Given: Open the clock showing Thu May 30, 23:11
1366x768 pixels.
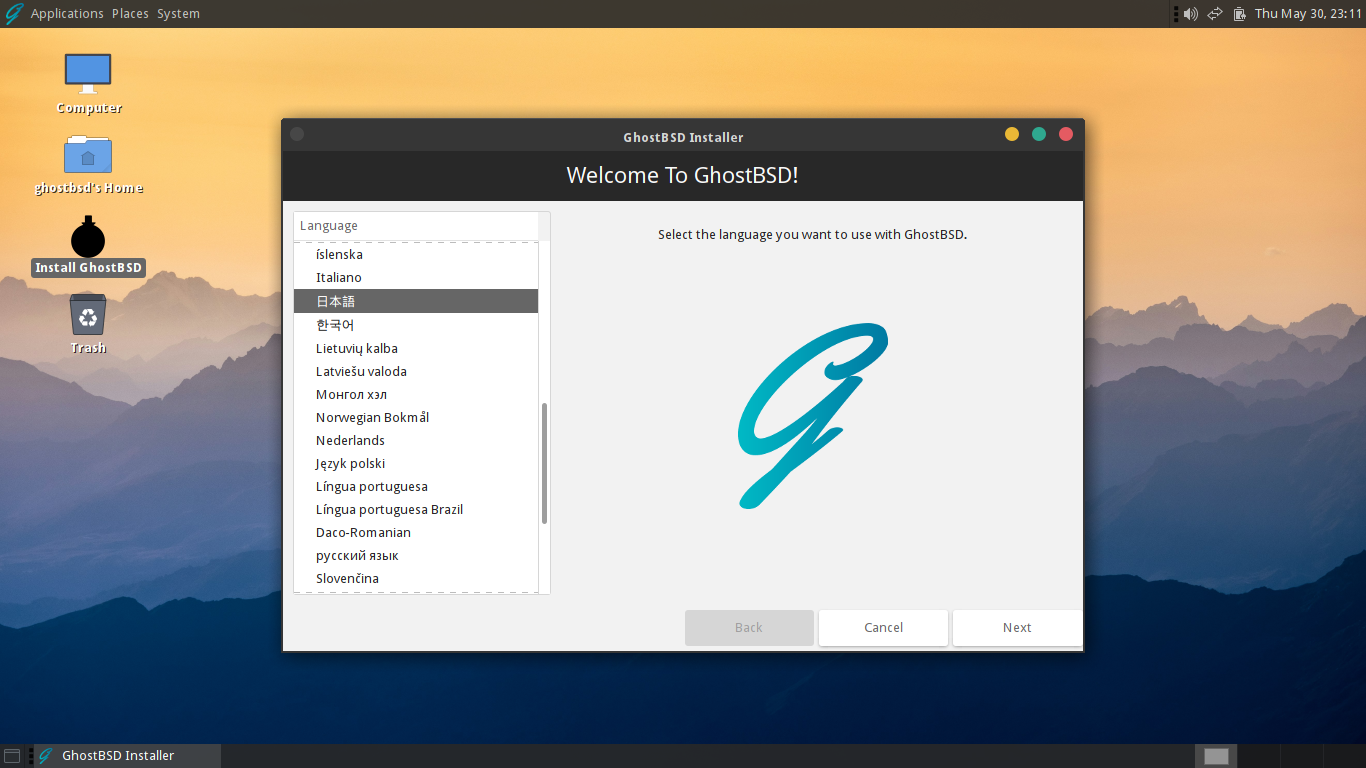Looking at the screenshot, I should (x=1310, y=14).
